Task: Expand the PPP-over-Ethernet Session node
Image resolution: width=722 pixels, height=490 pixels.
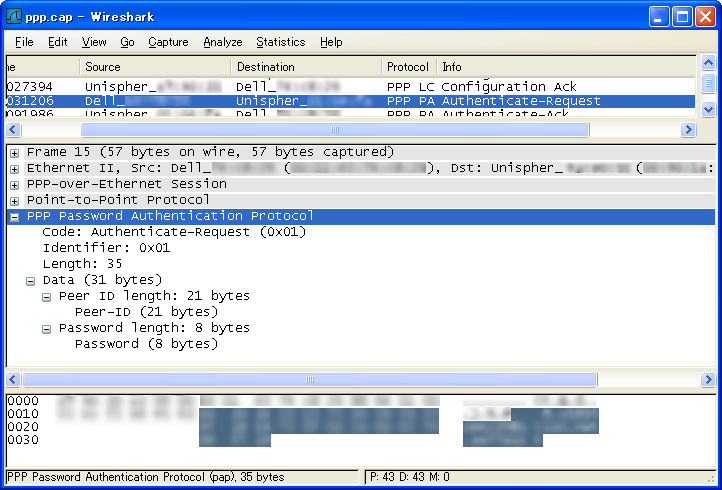Action: click(14, 185)
